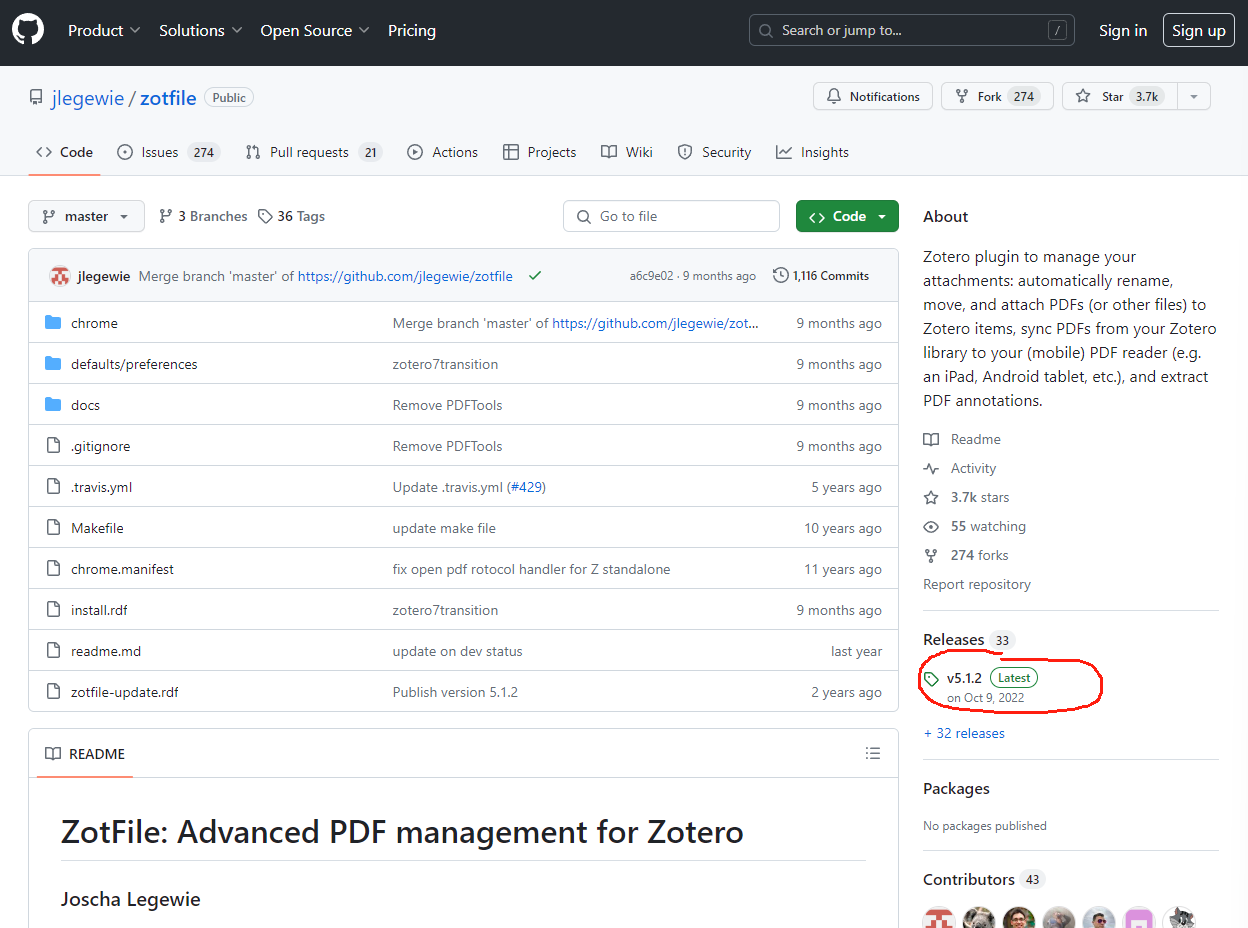This screenshot has width=1248, height=928.
Task: Open the 1,116 Commits history
Action: [821, 276]
